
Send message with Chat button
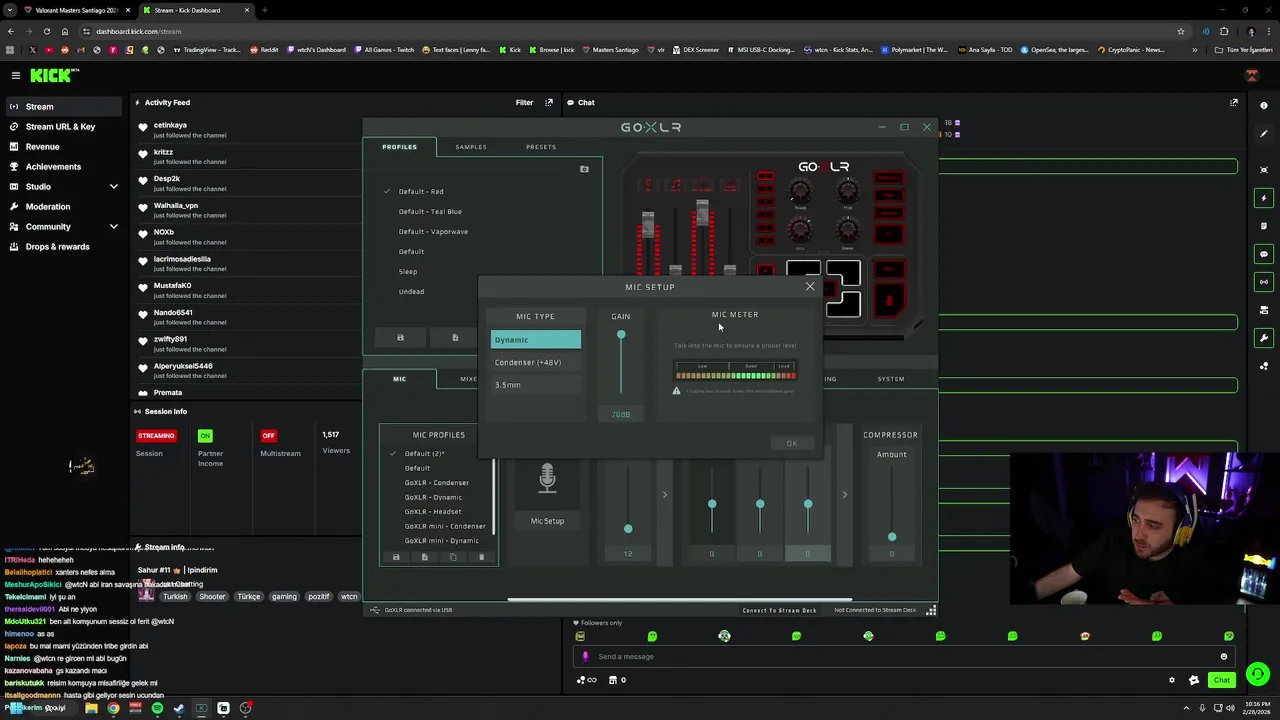pos(1222,680)
